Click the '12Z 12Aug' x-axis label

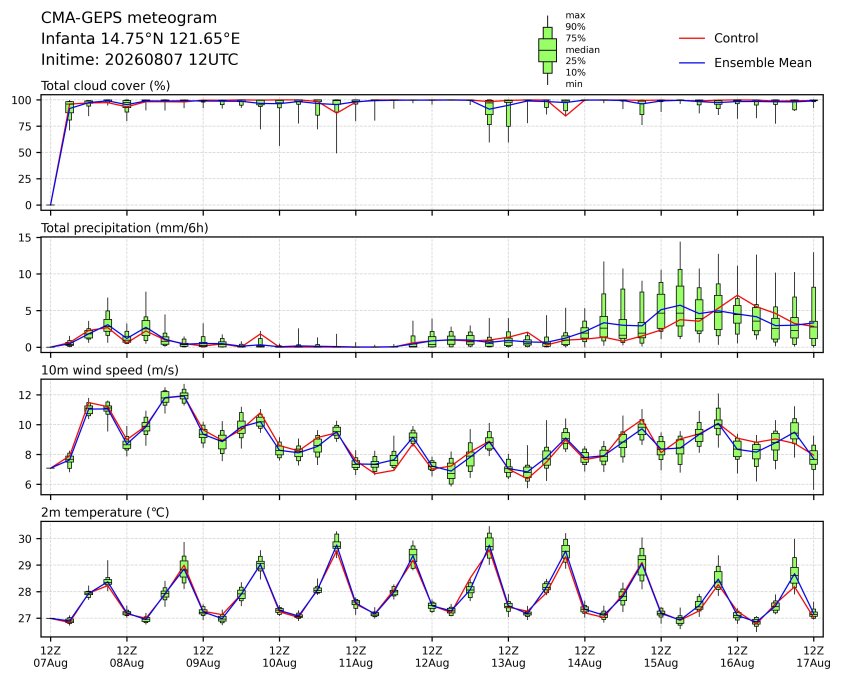pos(432,657)
